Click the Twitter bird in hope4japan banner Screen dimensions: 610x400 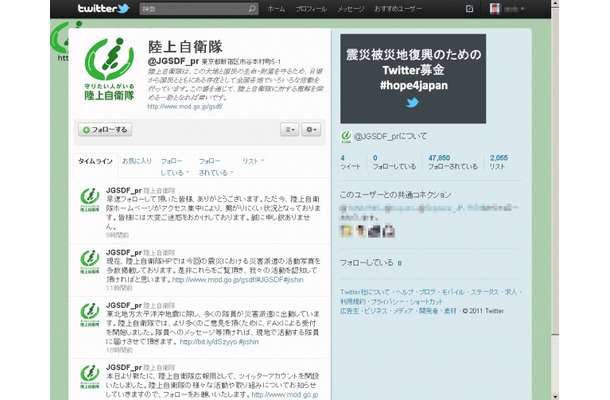point(412,103)
